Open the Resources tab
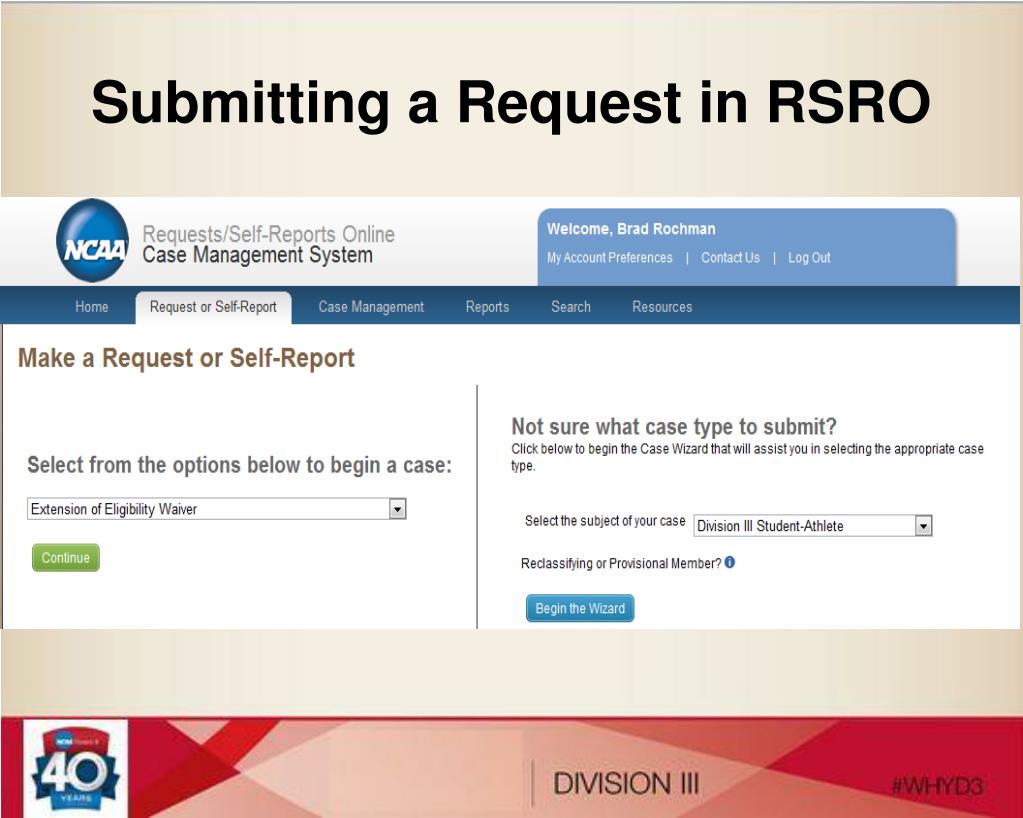1023x818 pixels. [662, 307]
